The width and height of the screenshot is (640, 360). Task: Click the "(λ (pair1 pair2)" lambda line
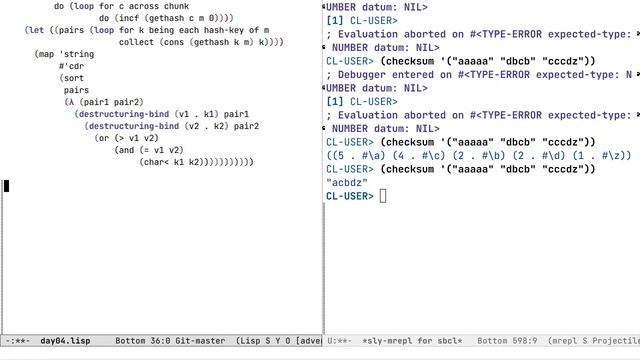pyautogui.click(x=104, y=102)
